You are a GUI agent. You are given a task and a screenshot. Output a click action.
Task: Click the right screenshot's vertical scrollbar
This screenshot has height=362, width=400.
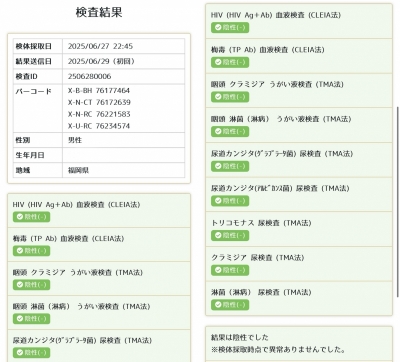tap(397, 202)
